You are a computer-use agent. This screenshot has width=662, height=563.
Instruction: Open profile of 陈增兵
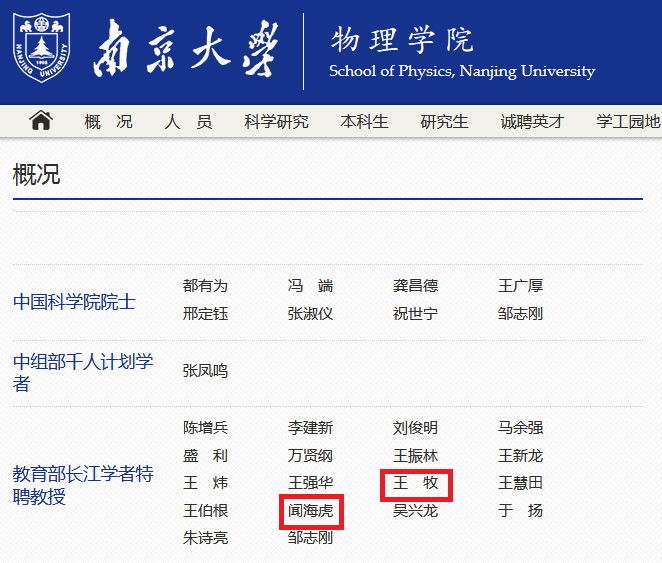205,428
